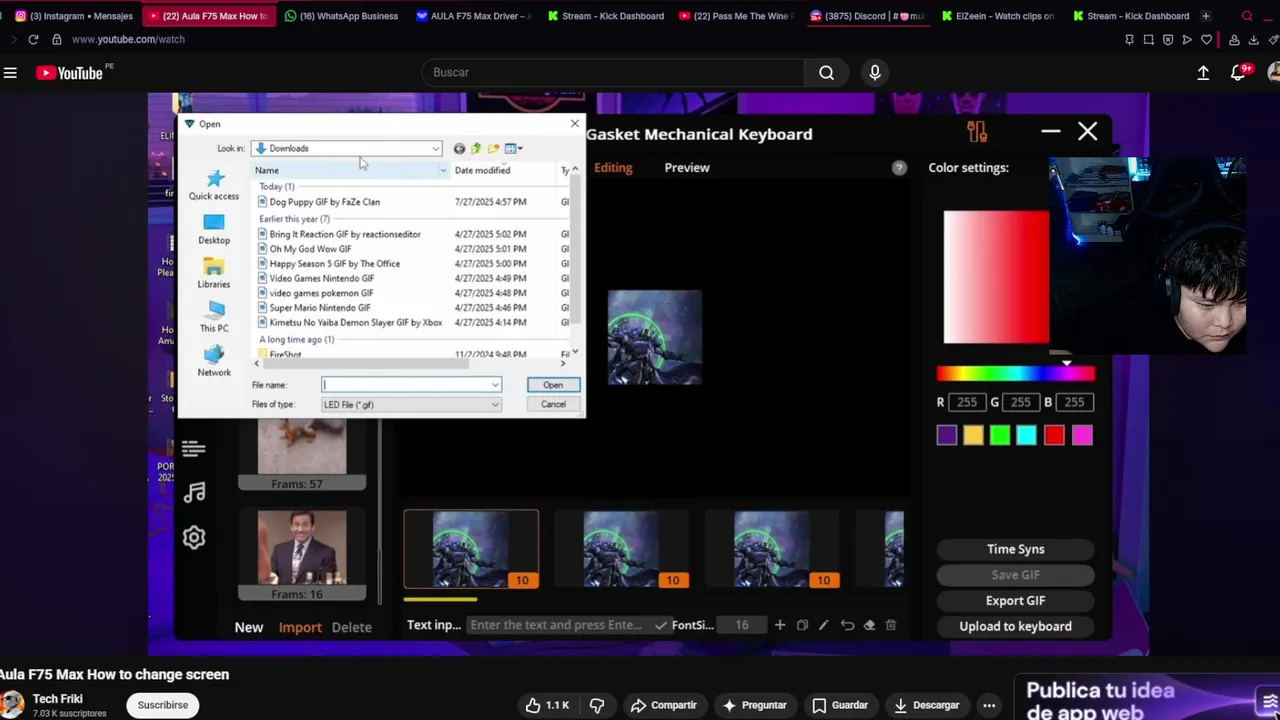Click the red gradient color picker area
Viewport: 1280px width, 720px height.
click(997, 277)
